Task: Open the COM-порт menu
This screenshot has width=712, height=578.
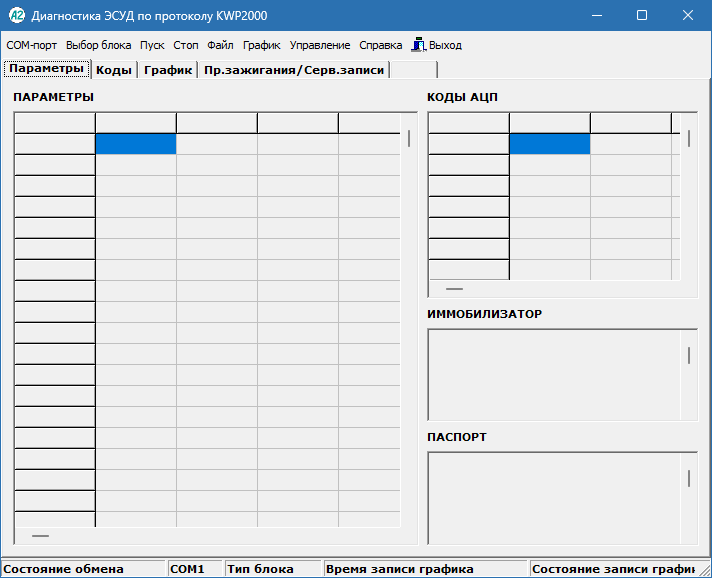Action: click(31, 45)
